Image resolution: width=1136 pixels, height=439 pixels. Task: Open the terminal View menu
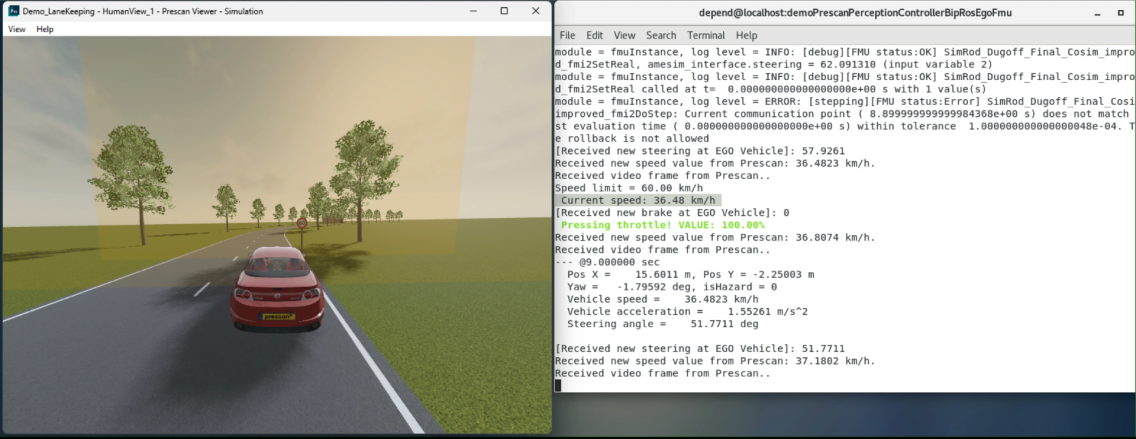coord(624,35)
